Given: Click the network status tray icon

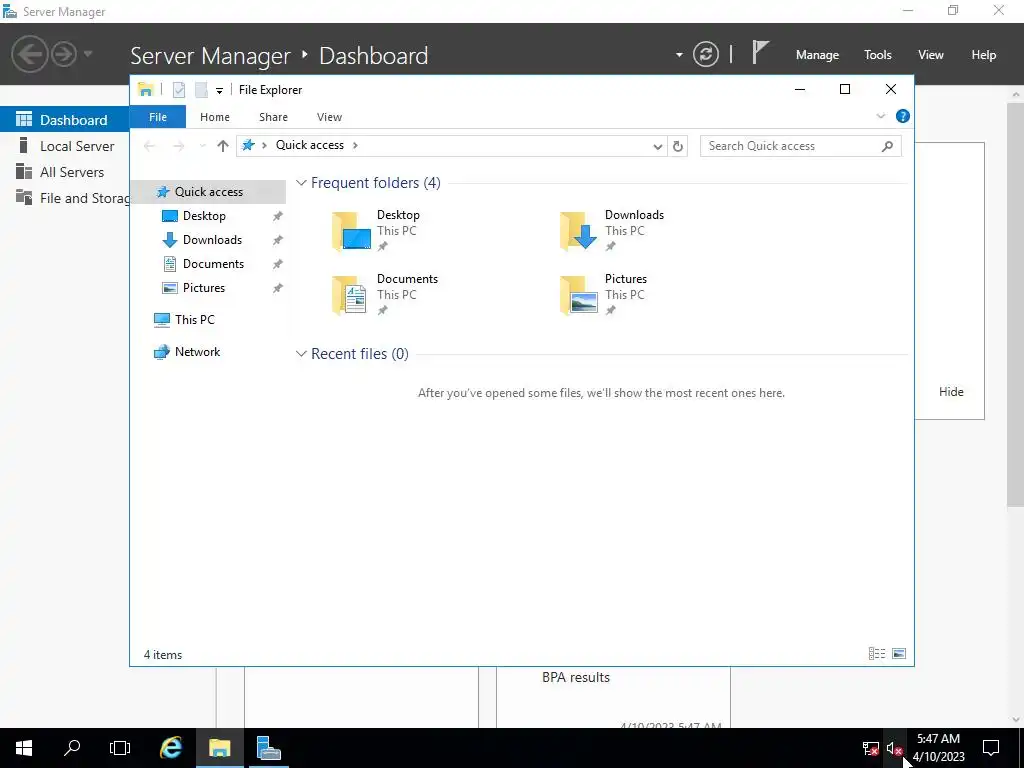Looking at the screenshot, I should click(x=870, y=748).
